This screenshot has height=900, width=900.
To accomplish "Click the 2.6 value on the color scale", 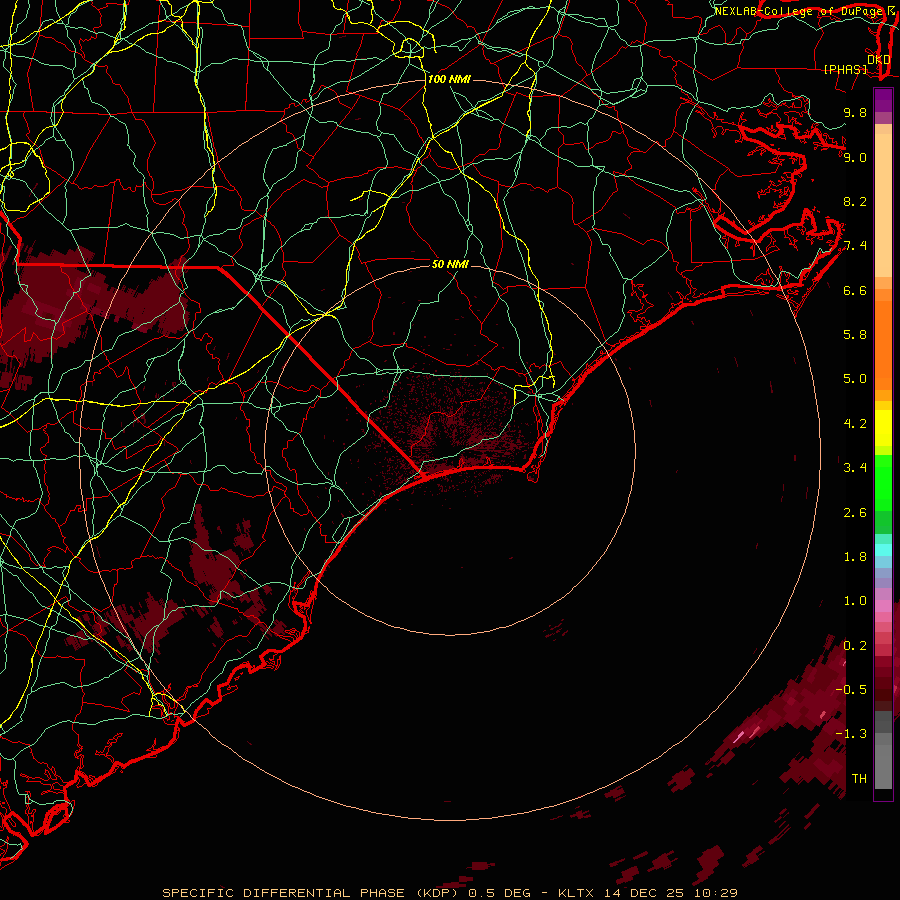I will point(855,513).
